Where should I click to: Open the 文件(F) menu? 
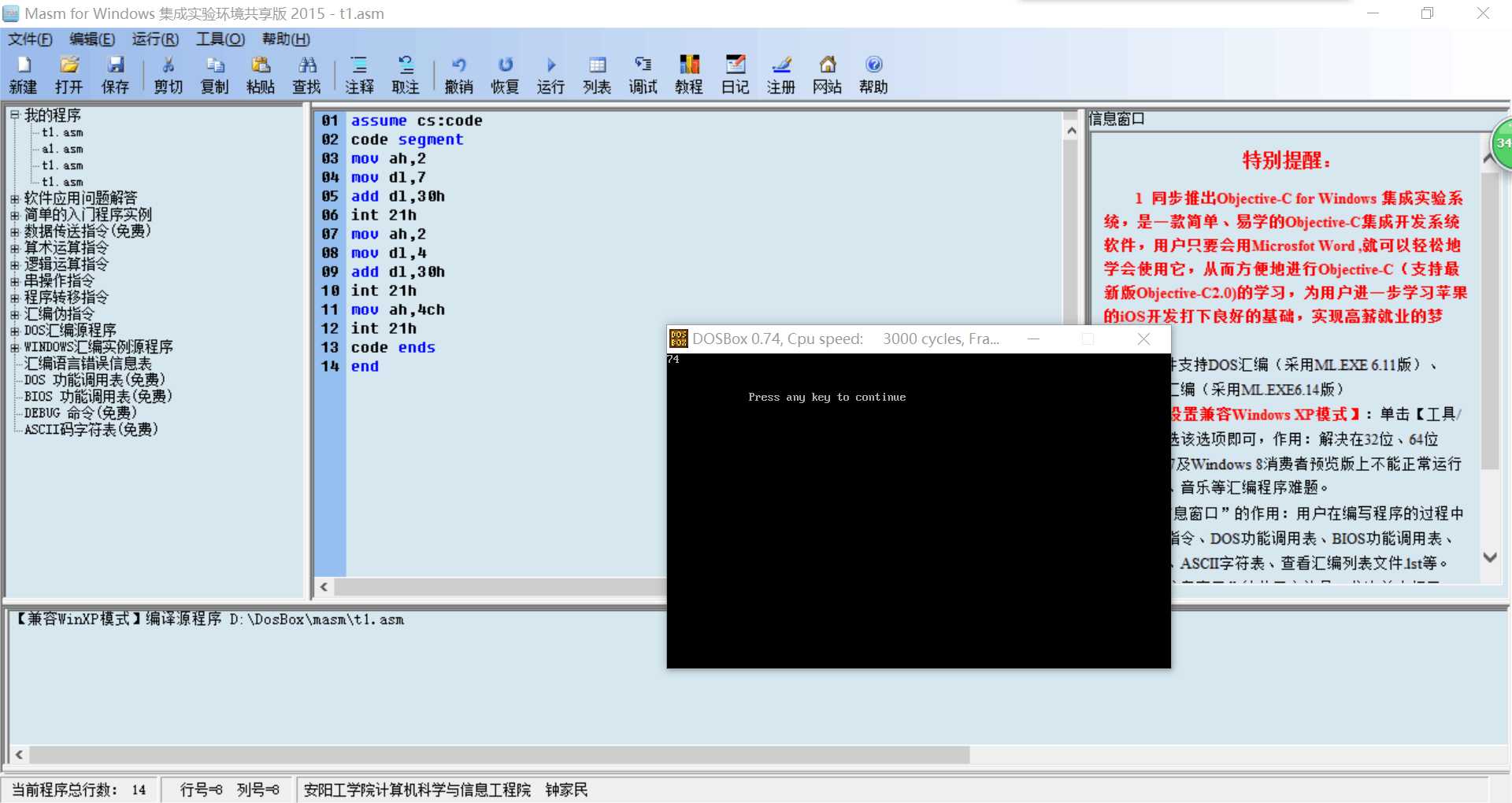[x=30, y=39]
